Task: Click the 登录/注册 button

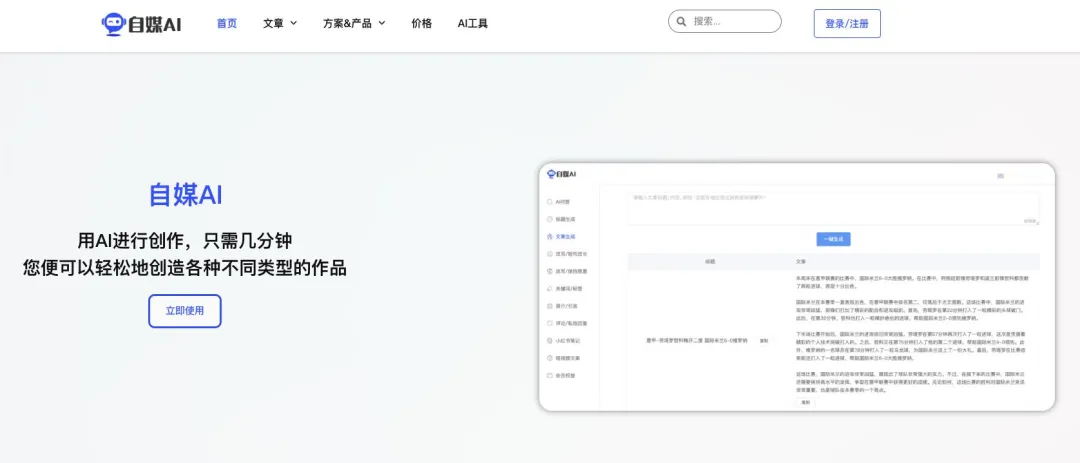Action: 847,23
